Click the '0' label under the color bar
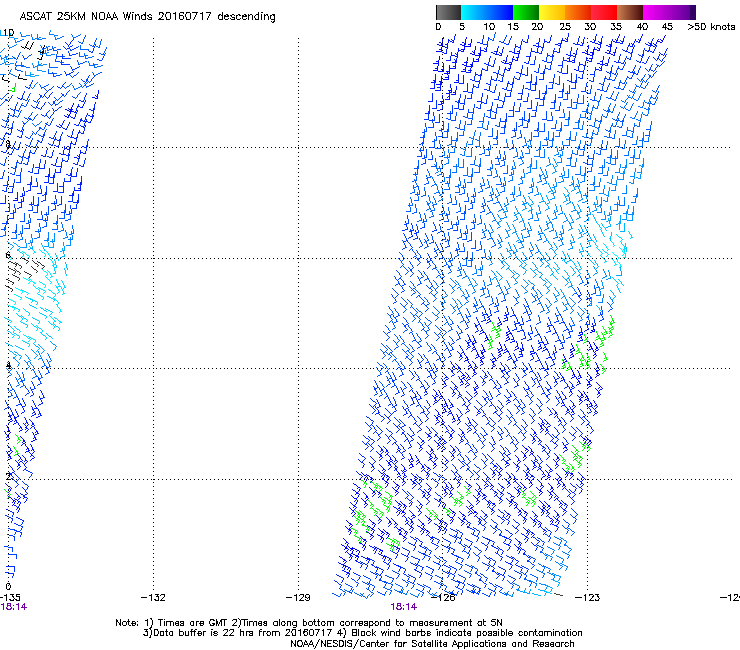The height and width of the screenshot is (650, 740). [438, 27]
